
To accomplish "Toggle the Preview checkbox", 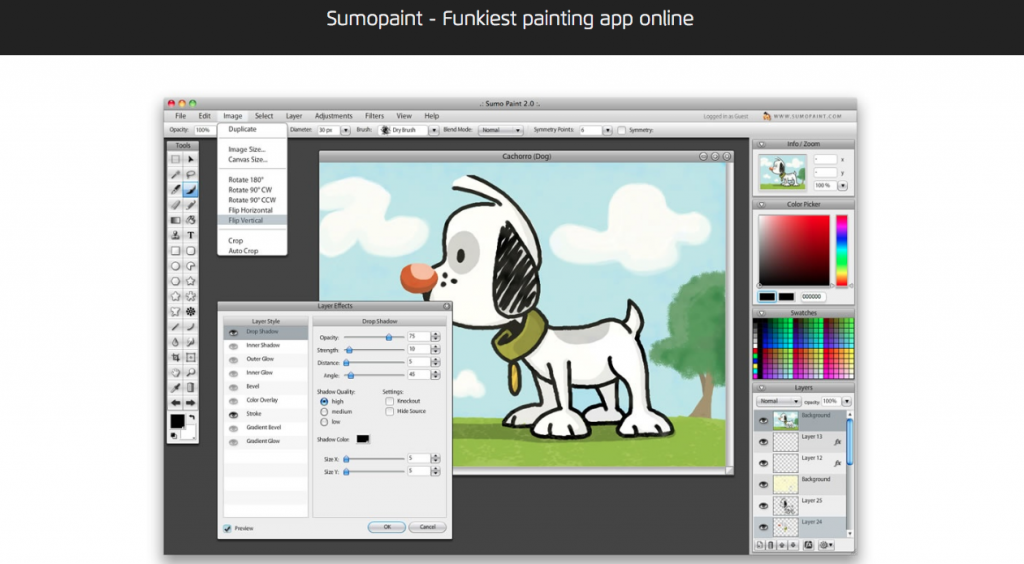I will 228,527.
